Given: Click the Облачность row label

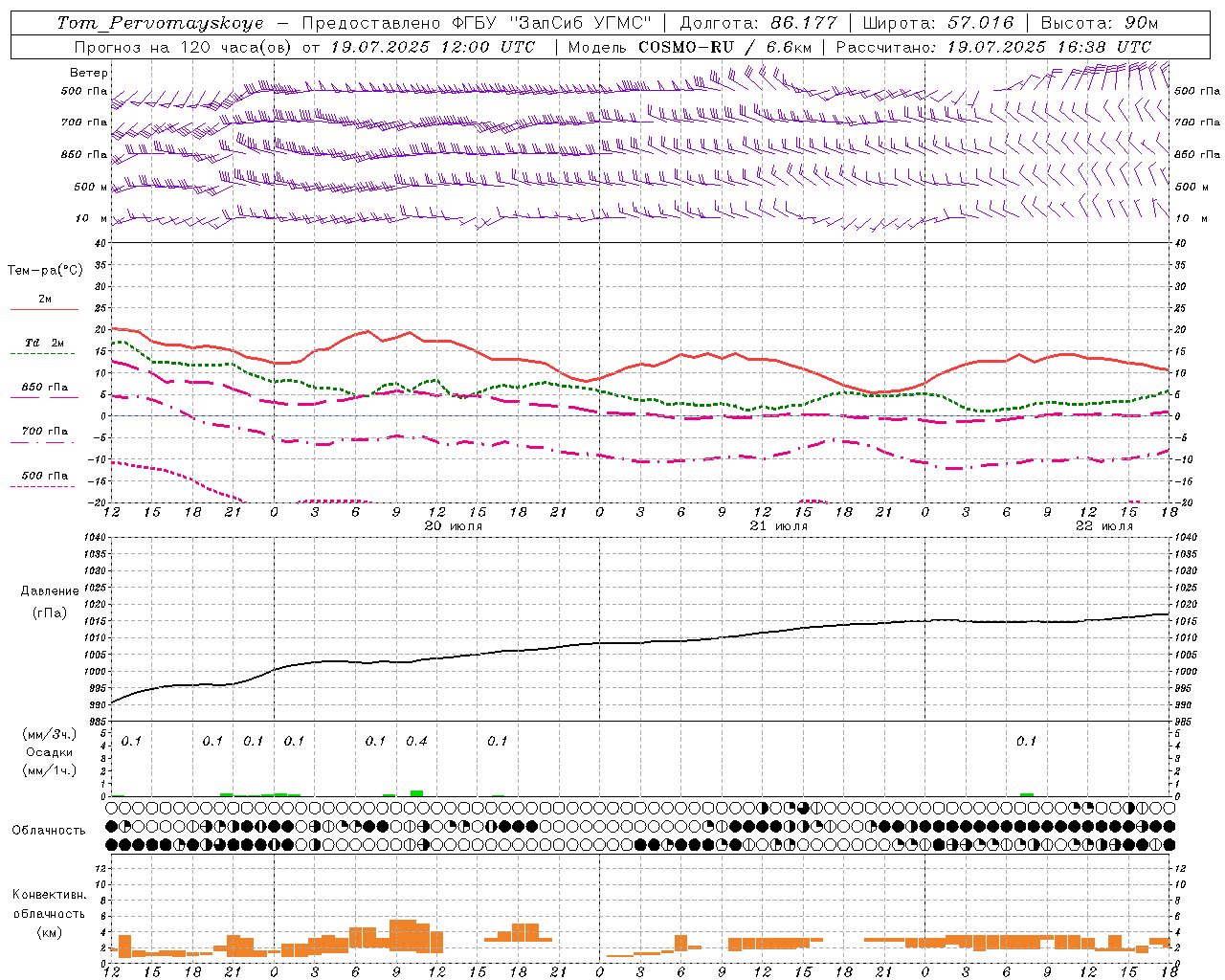Looking at the screenshot, I should pyautogui.click(x=49, y=830).
